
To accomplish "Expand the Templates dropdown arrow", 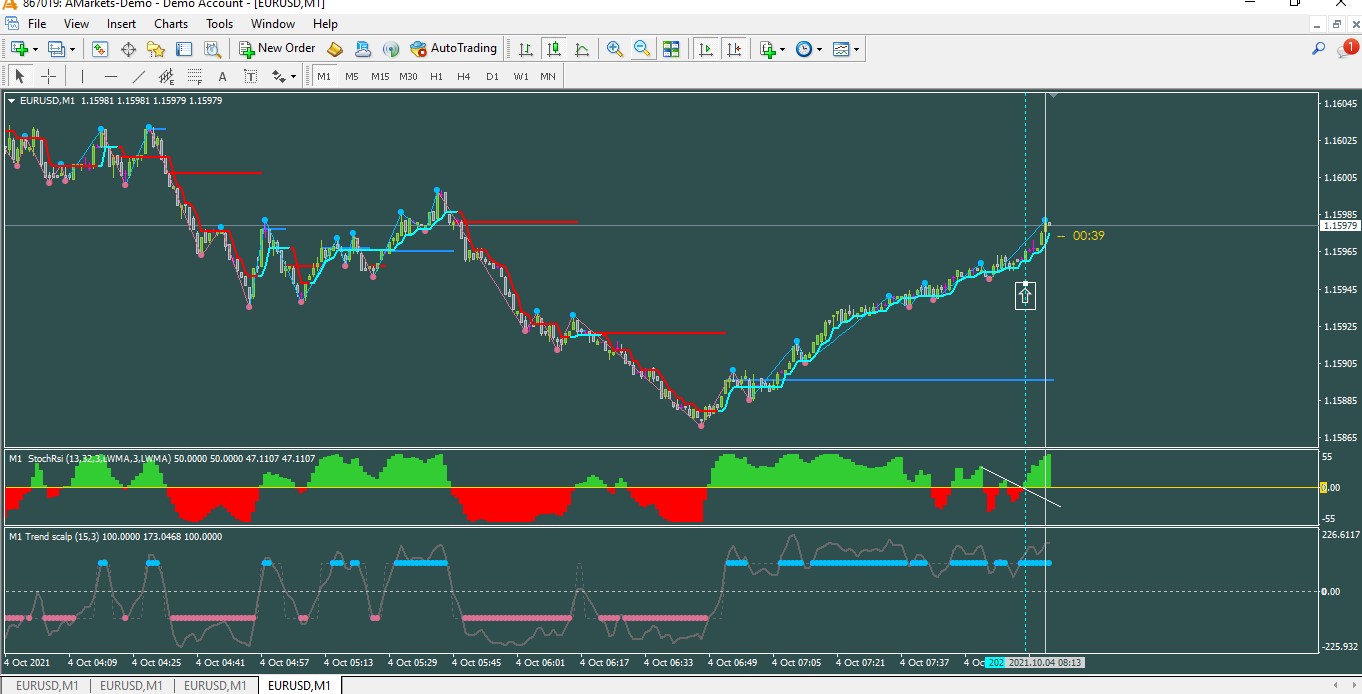I will [x=856, y=49].
